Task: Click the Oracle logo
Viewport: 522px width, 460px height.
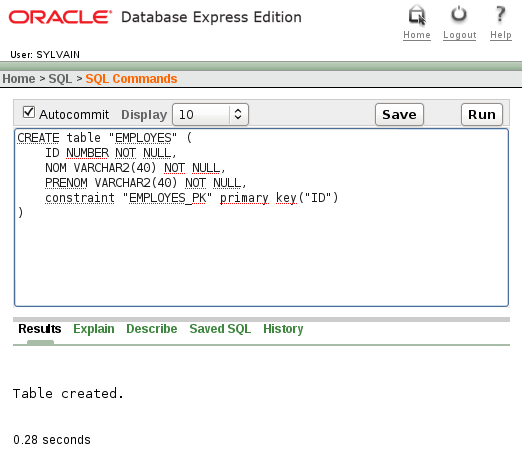Action: (x=60, y=17)
